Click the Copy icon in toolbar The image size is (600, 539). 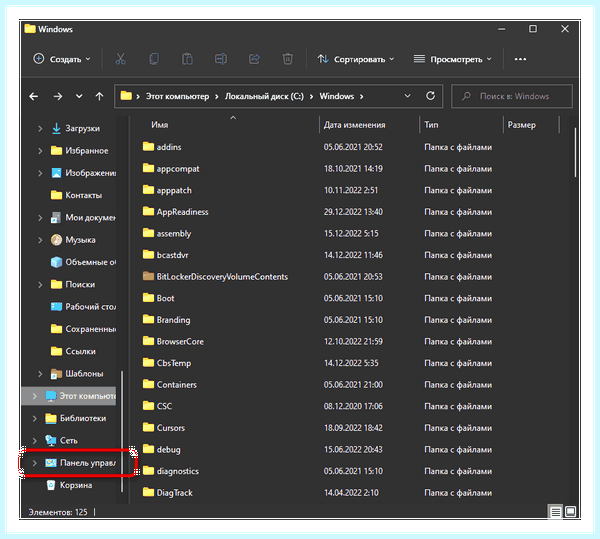(154, 59)
